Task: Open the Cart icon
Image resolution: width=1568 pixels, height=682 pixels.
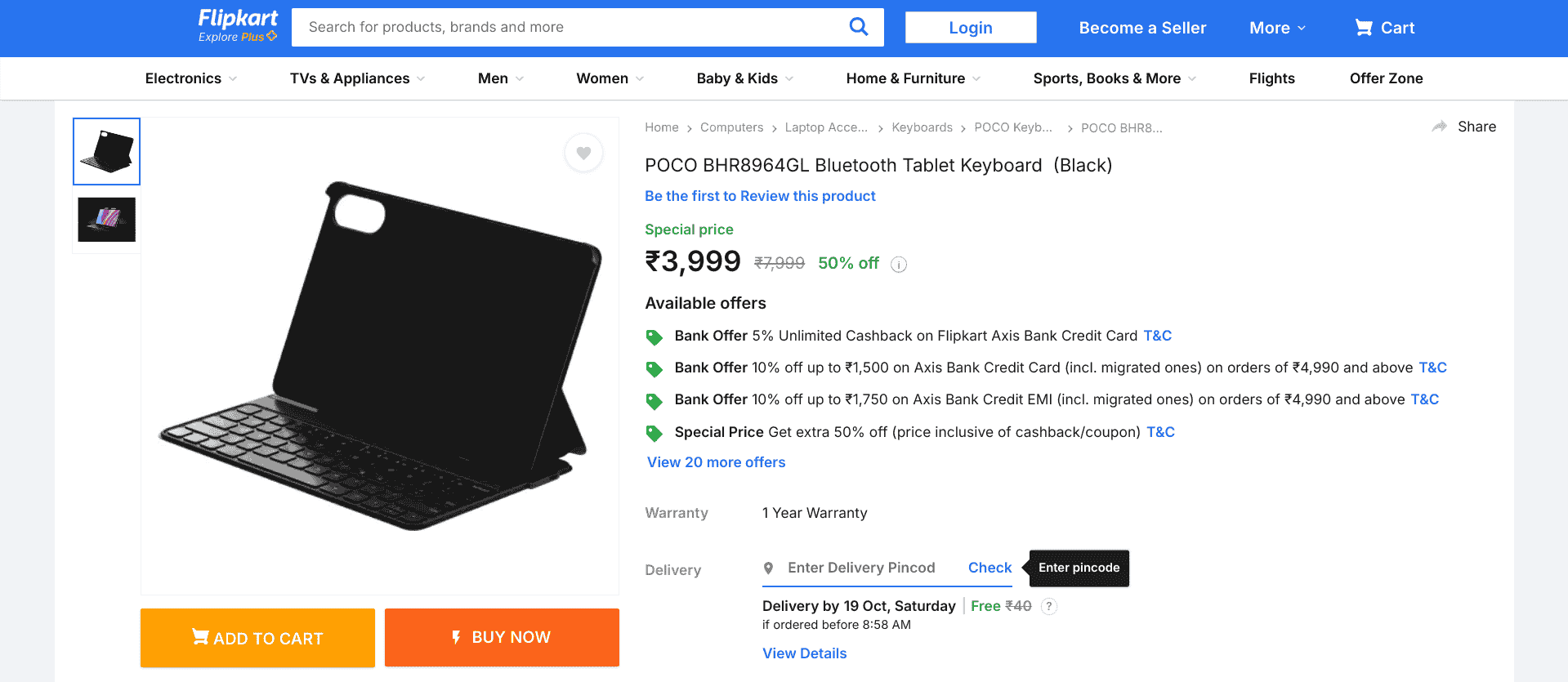Action: tap(1364, 28)
